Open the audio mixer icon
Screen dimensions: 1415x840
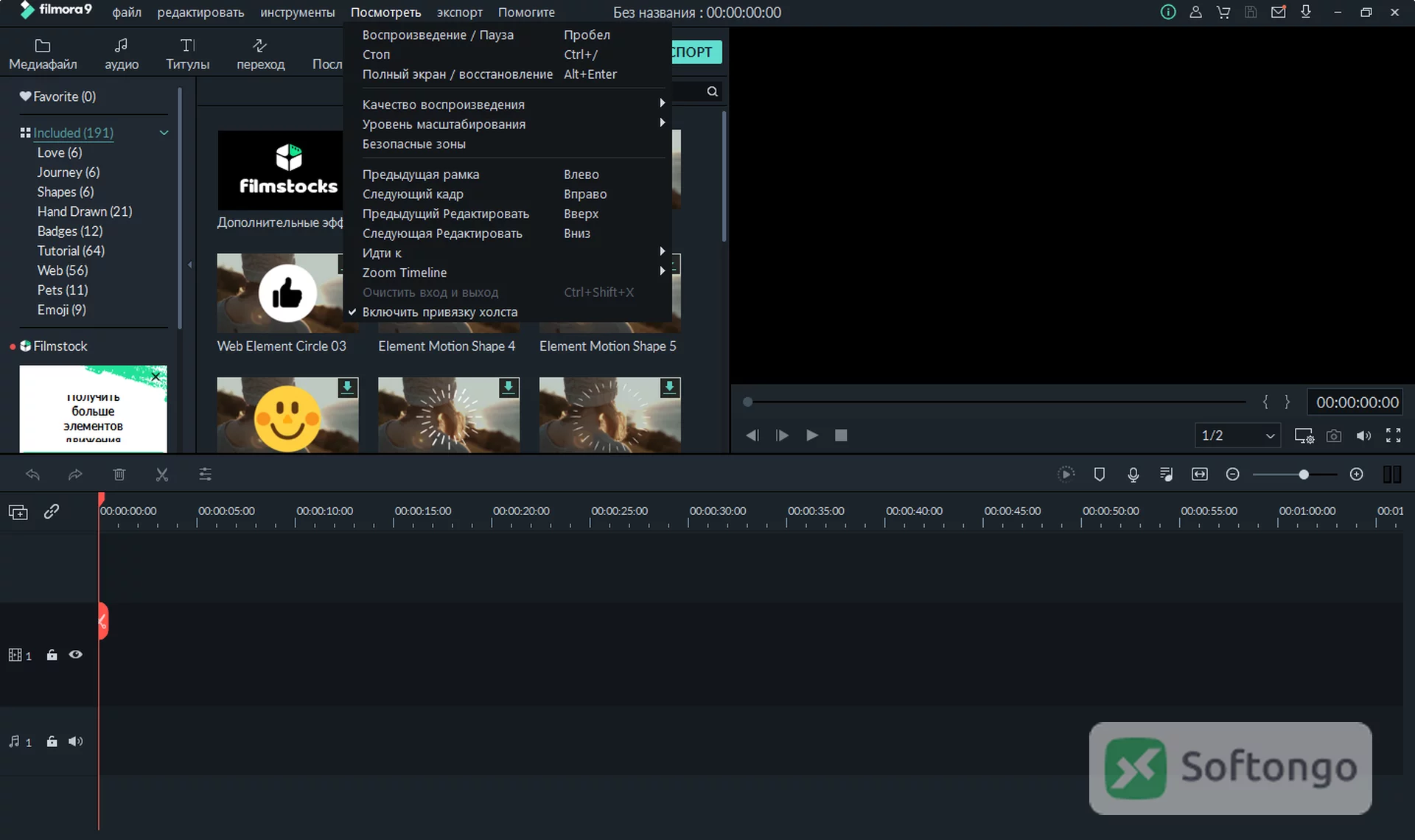point(1166,475)
